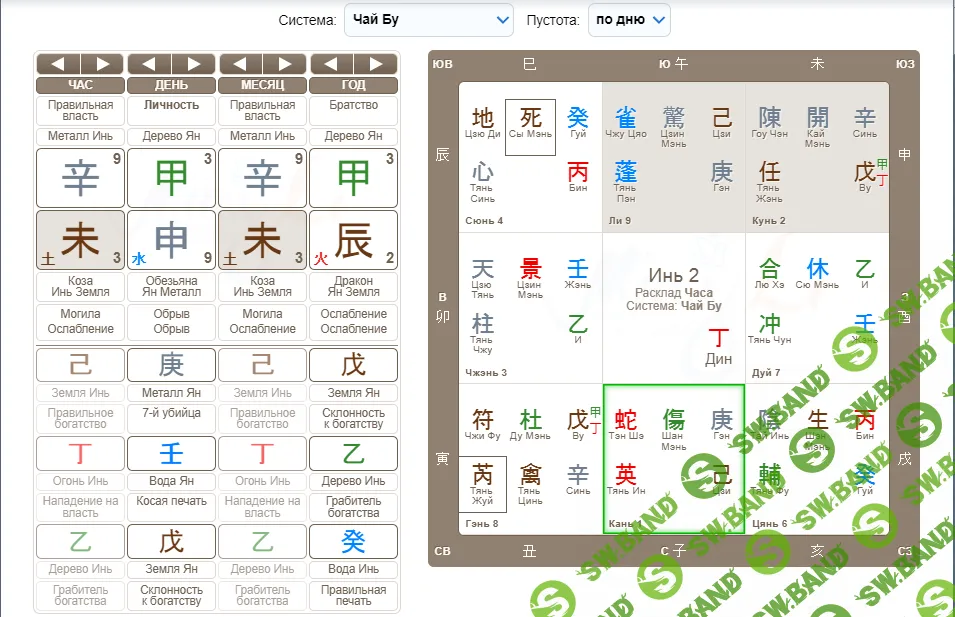Advance one day with ДЕНЬ right arrow
This screenshot has width=955, height=617.
[x=194, y=64]
